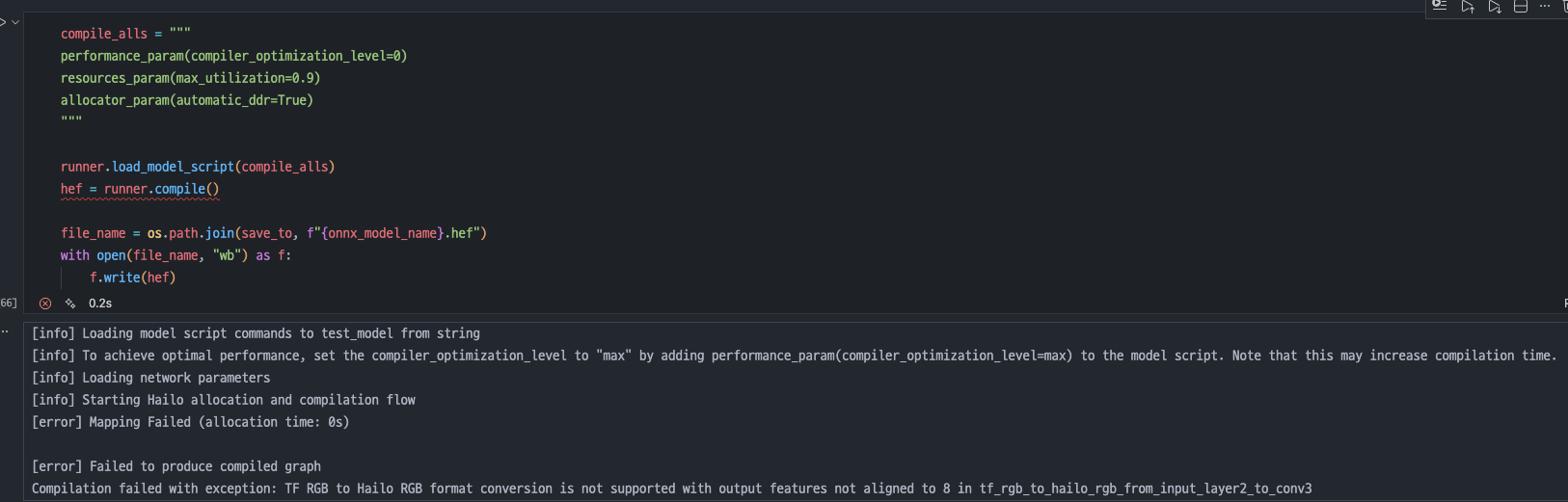
Task: Click the load_model_script method call
Action: coord(173,167)
